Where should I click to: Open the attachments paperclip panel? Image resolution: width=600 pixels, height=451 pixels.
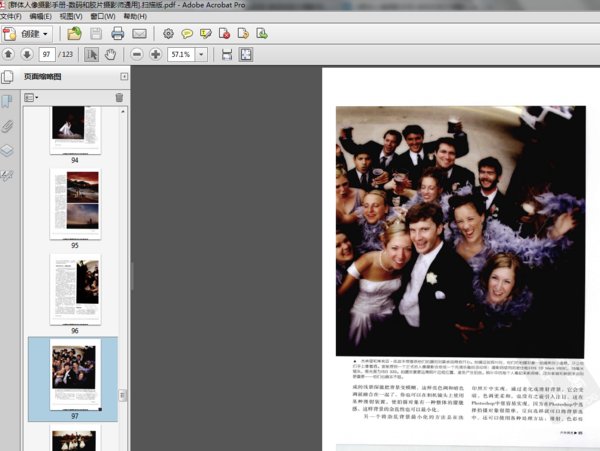pyautogui.click(x=7, y=126)
